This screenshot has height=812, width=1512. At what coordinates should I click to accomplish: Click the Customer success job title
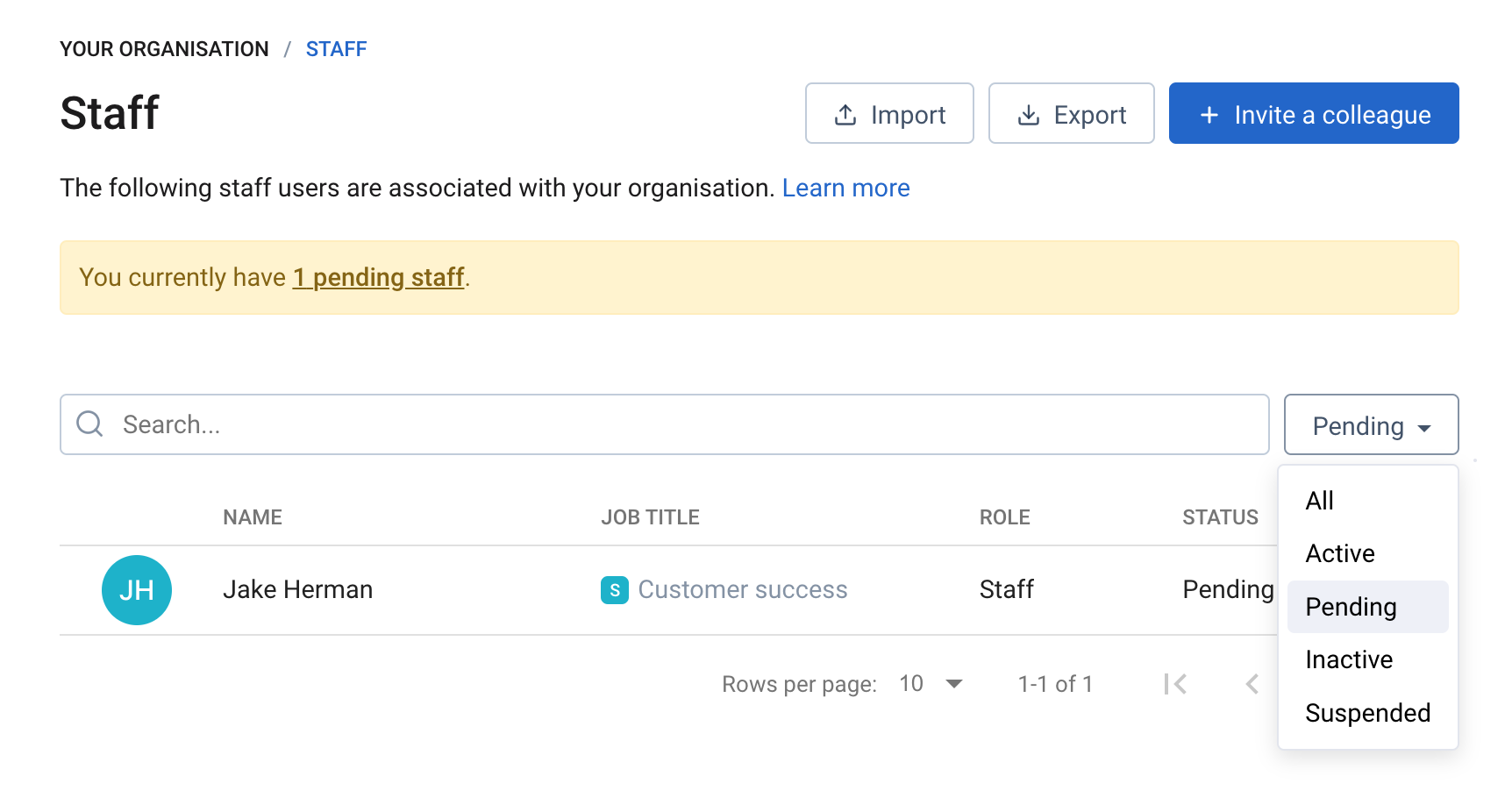742,589
